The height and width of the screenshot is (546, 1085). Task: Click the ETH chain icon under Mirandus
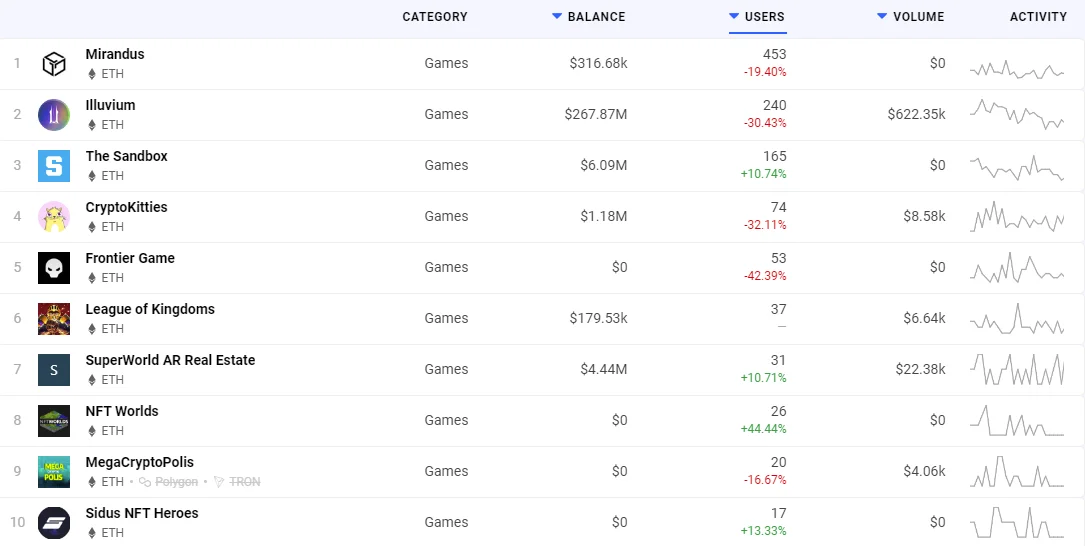pyautogui.click(x=91, y=74)
